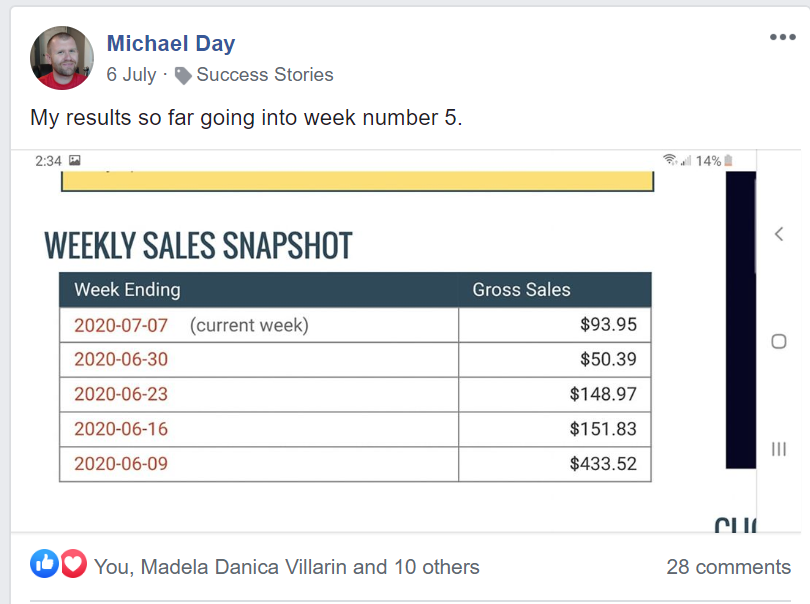Click the Weekly Sales Snapshot image

pyautogui.click(x=383, y=341)
